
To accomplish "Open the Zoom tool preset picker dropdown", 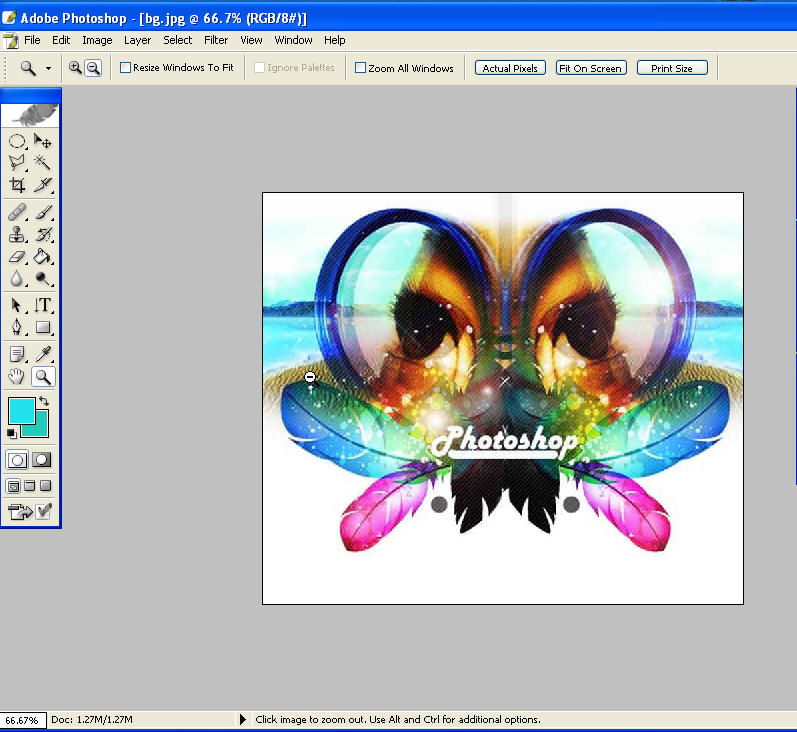I will 48,68.
